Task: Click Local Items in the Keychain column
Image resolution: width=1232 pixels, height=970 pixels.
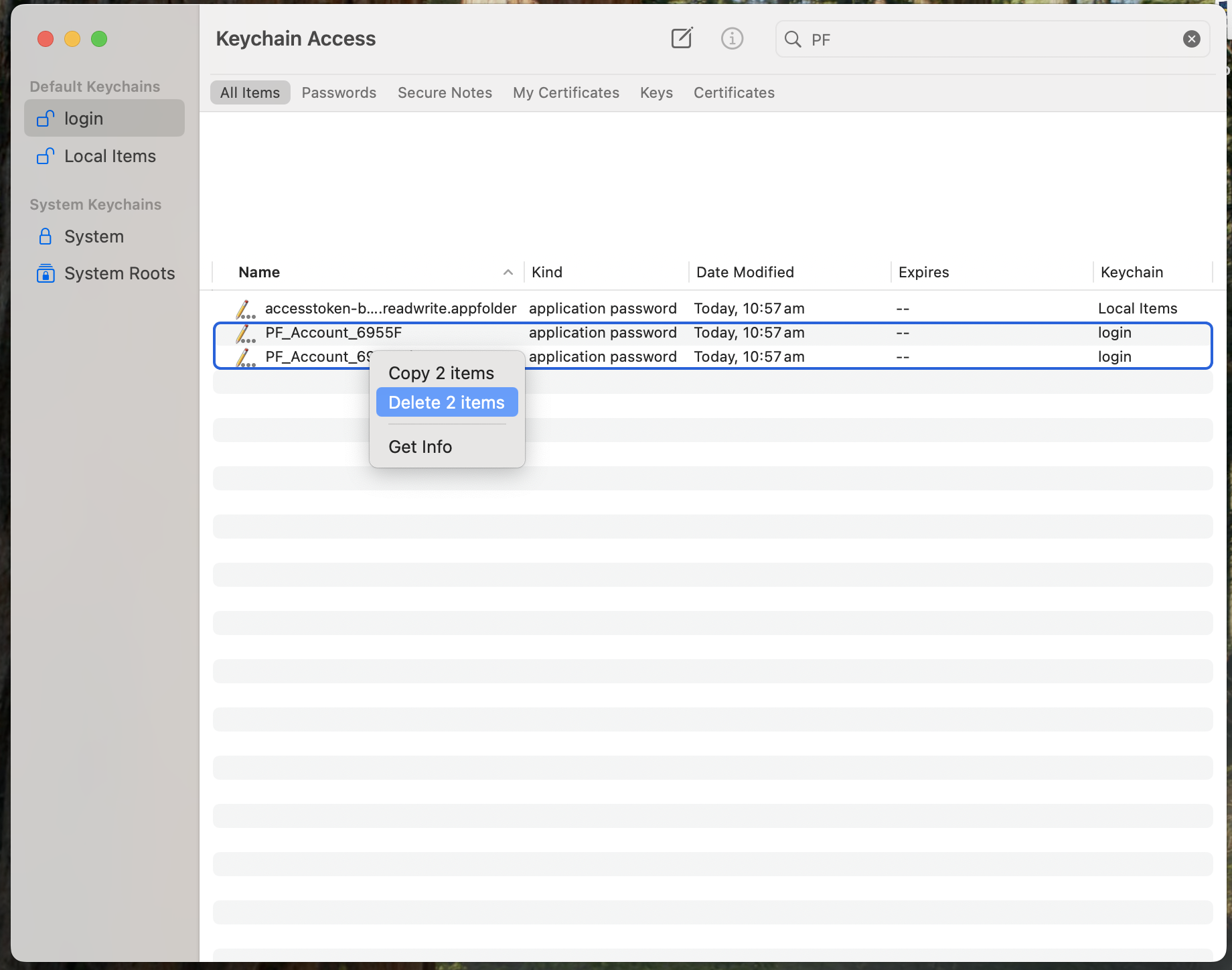Action: click(x=1138, y=309)
